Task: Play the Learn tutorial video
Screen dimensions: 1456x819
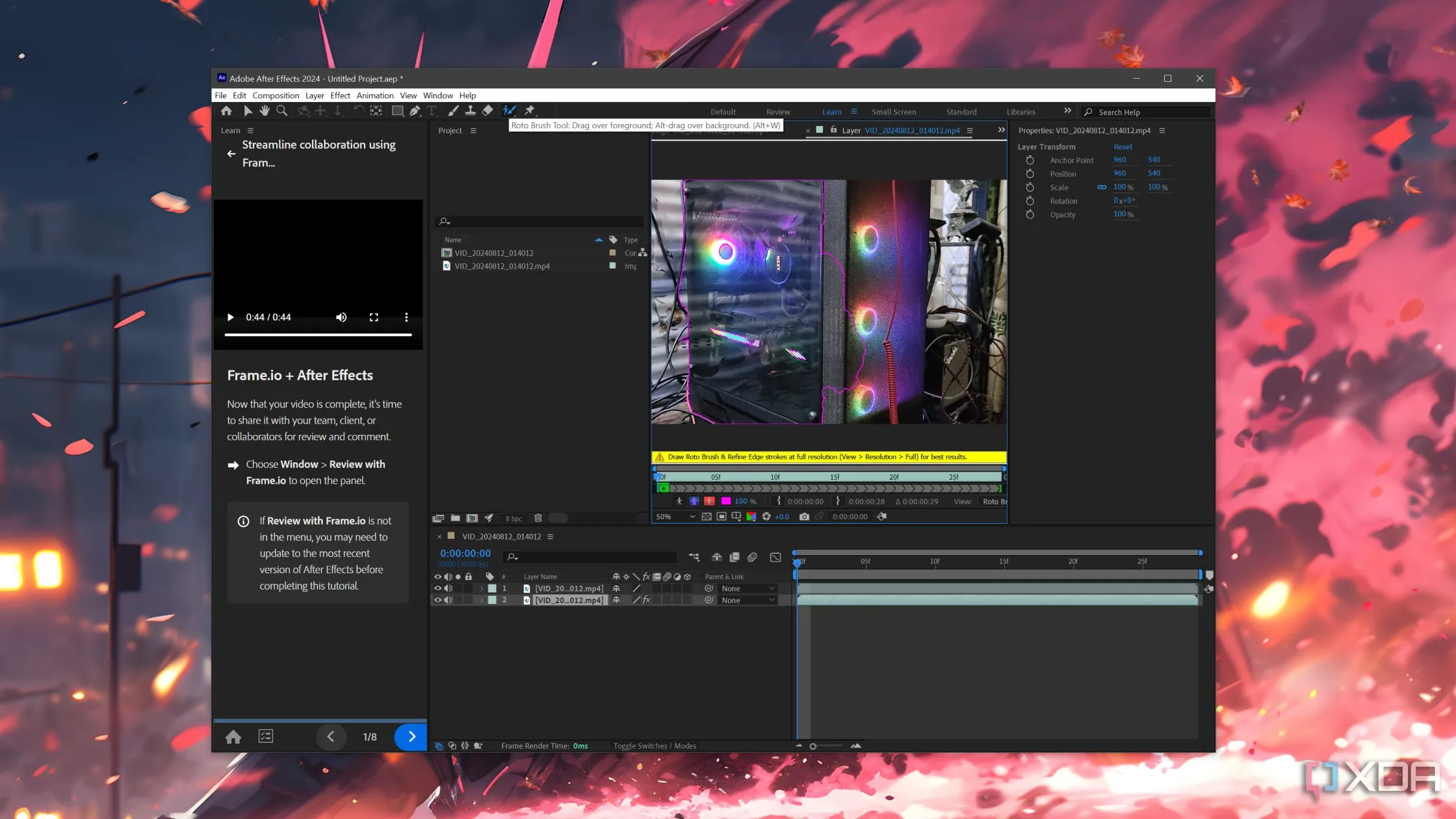Action: tap(230, 317)
